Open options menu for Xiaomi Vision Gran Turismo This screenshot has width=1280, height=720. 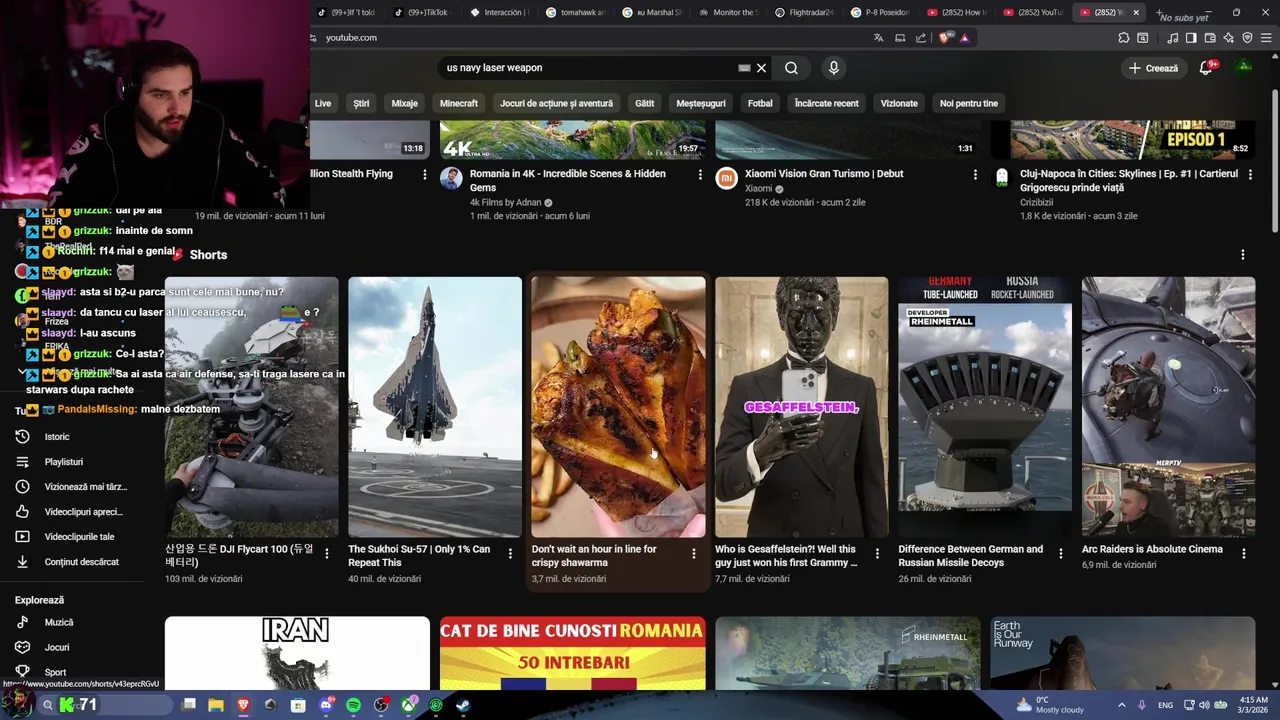(975, 174)
